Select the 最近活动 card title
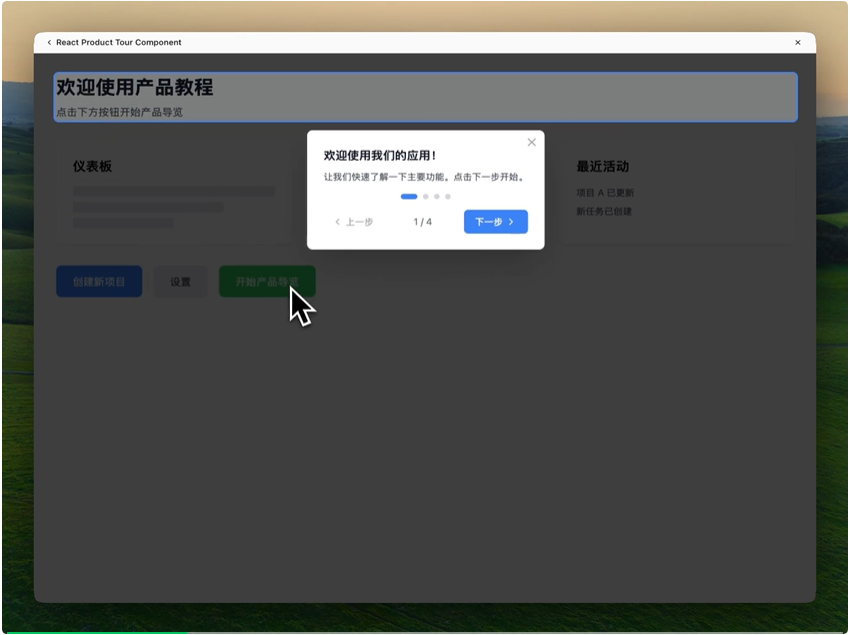The height and width of the screenshot is (635, 850). (602, 166)
